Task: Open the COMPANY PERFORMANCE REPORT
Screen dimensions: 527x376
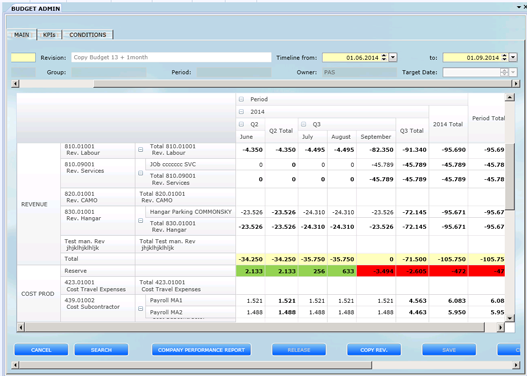Action: click(201, 350)
